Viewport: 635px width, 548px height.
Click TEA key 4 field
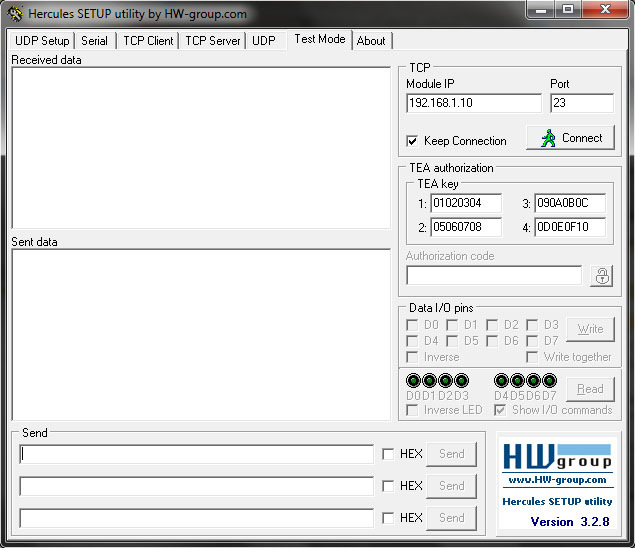(570, 227)
